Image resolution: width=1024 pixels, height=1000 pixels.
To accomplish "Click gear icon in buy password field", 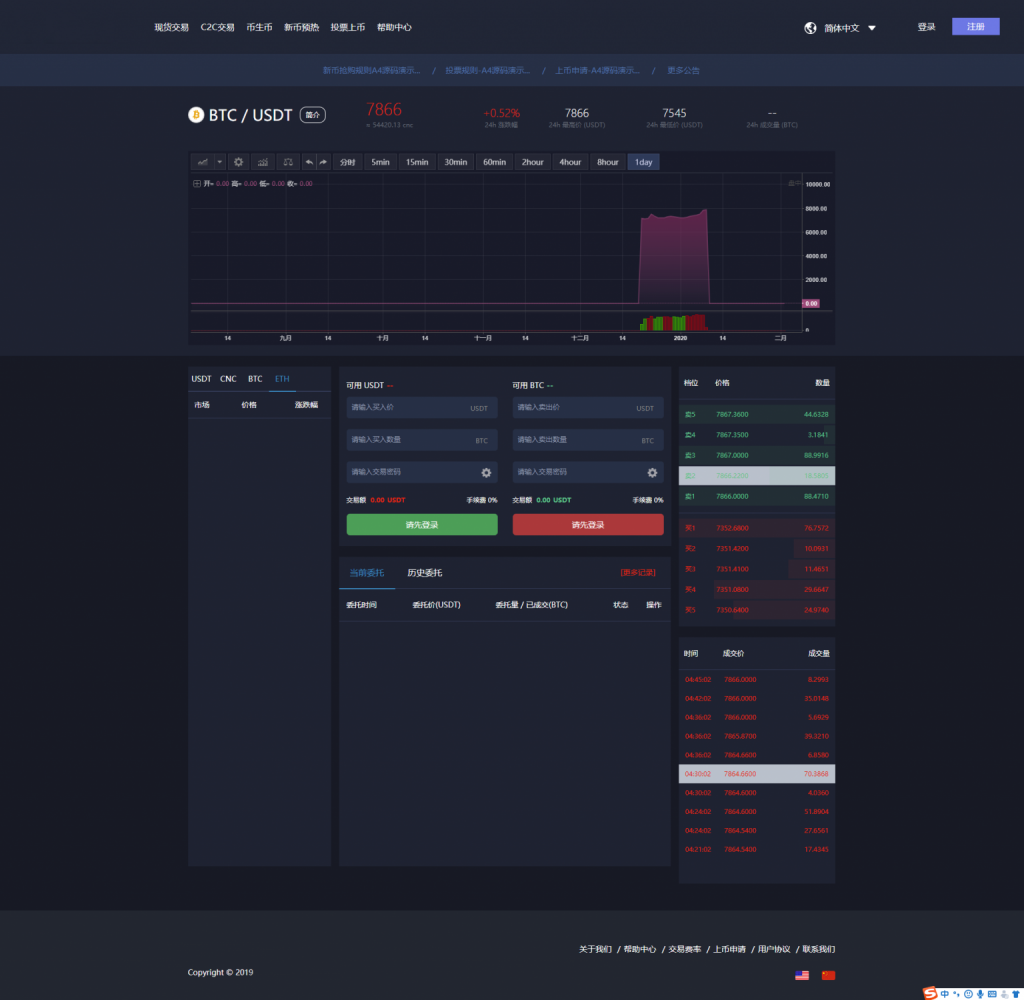I will click(486, 472).
